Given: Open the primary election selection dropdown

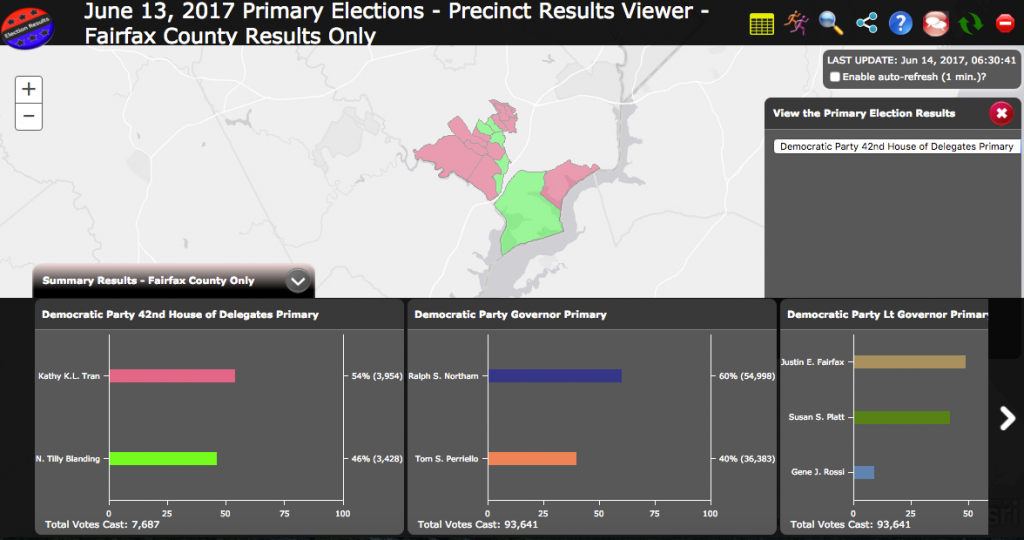Looking at the screenshot, I should point(896,146).
